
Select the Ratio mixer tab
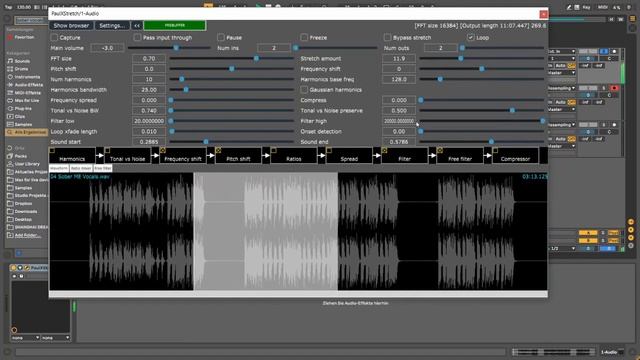81,168
